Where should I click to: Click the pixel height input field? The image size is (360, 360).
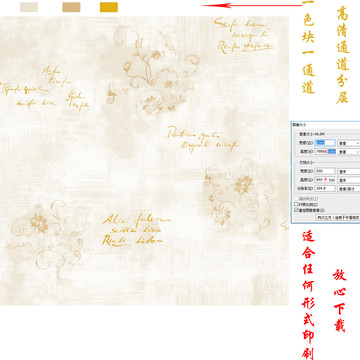pos(325,152)
